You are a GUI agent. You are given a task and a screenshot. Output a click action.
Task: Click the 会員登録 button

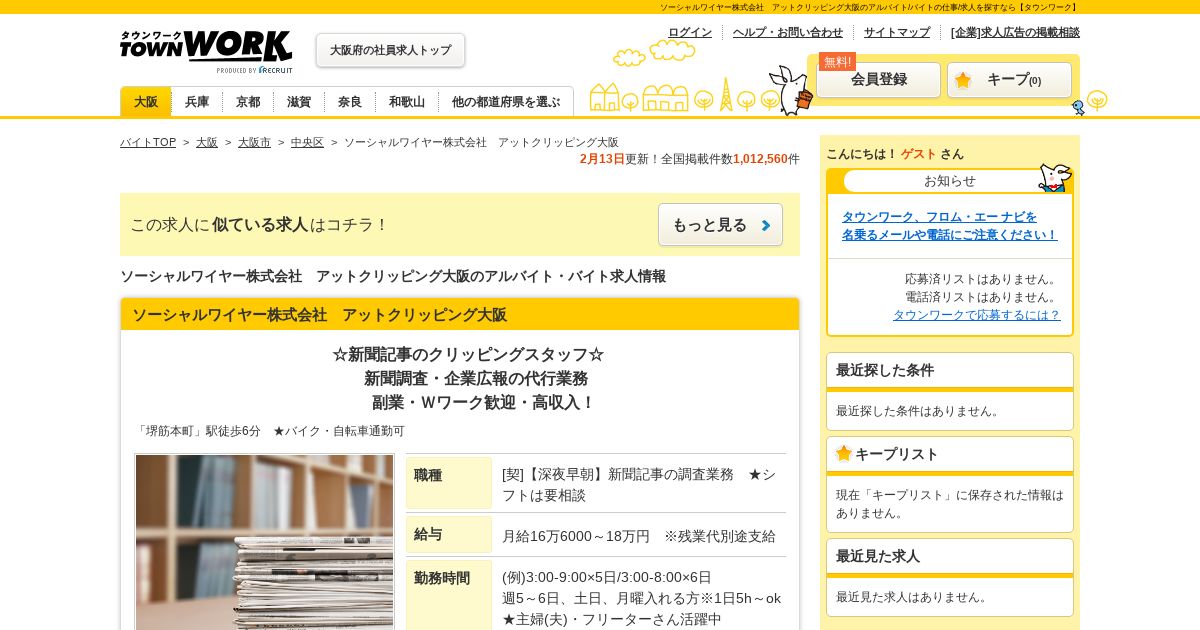tap(879, 80)
